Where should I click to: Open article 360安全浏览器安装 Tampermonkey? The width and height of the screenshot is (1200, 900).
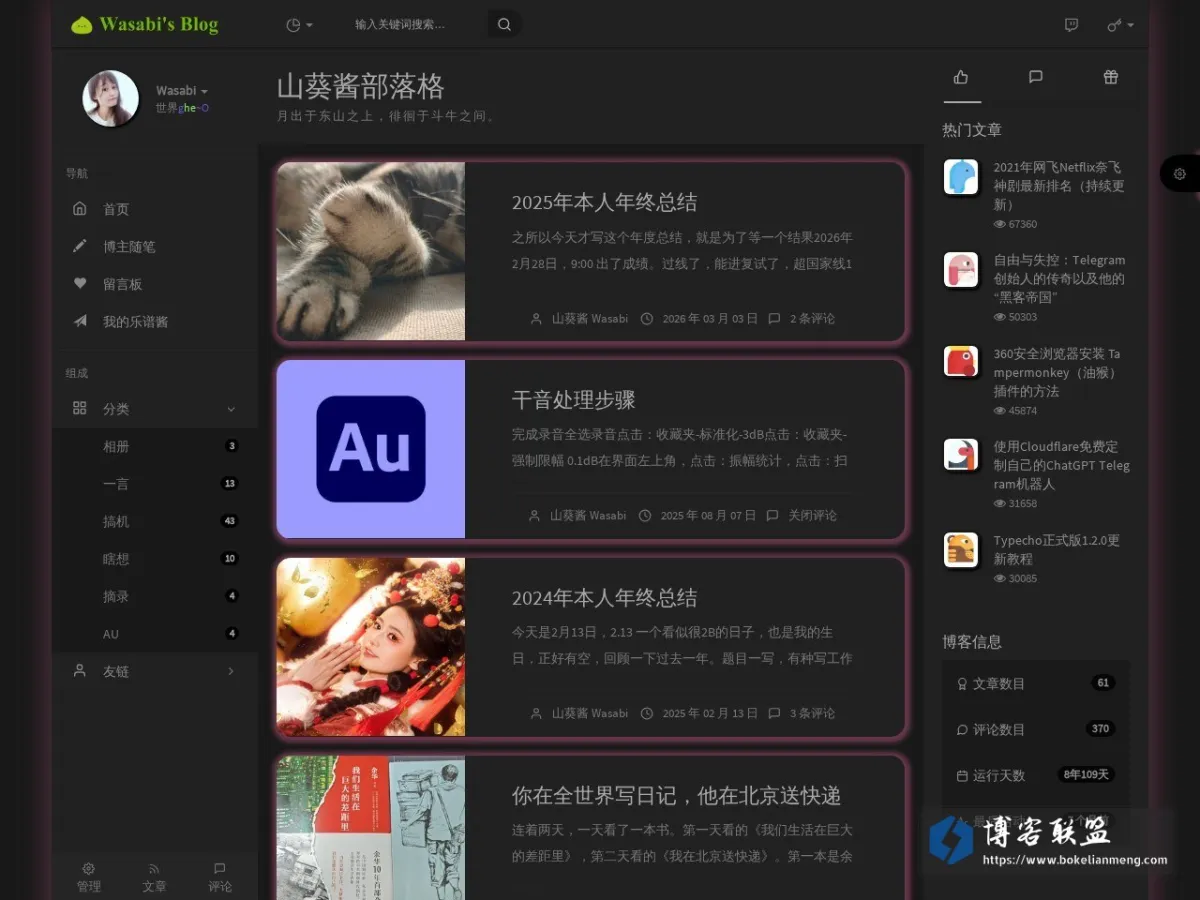pos(1057,372)
